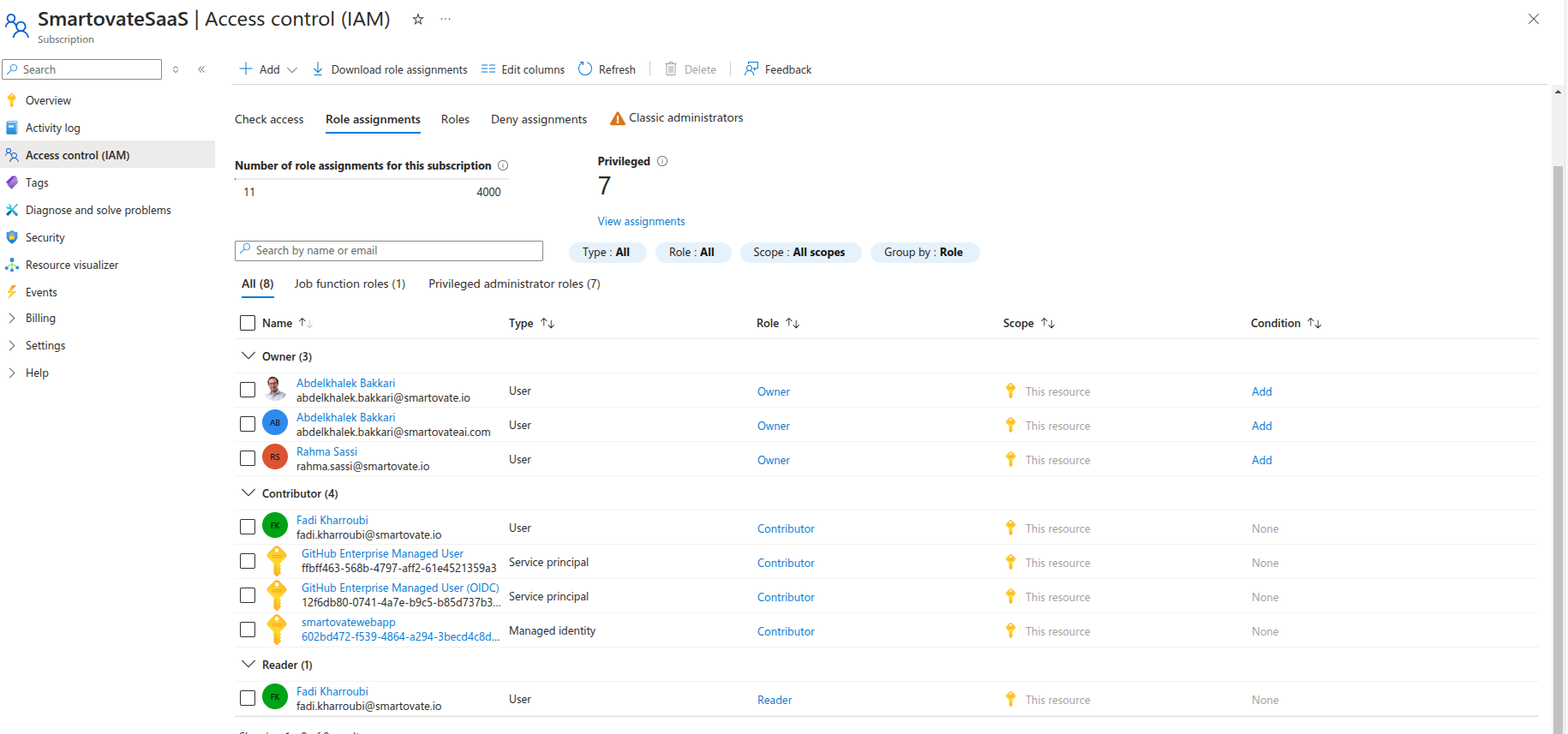Viewport: 1568px width, 734px height.
Task: Select Rahma Sassi's row checkbox
Action: (248, 458)
